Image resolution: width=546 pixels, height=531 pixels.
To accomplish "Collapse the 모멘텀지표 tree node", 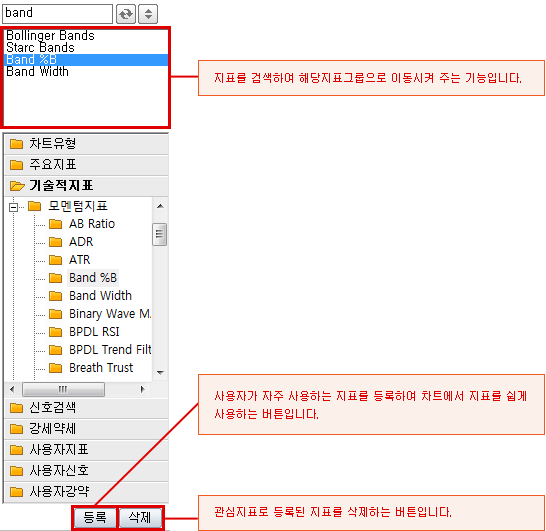I will point(13,207).
